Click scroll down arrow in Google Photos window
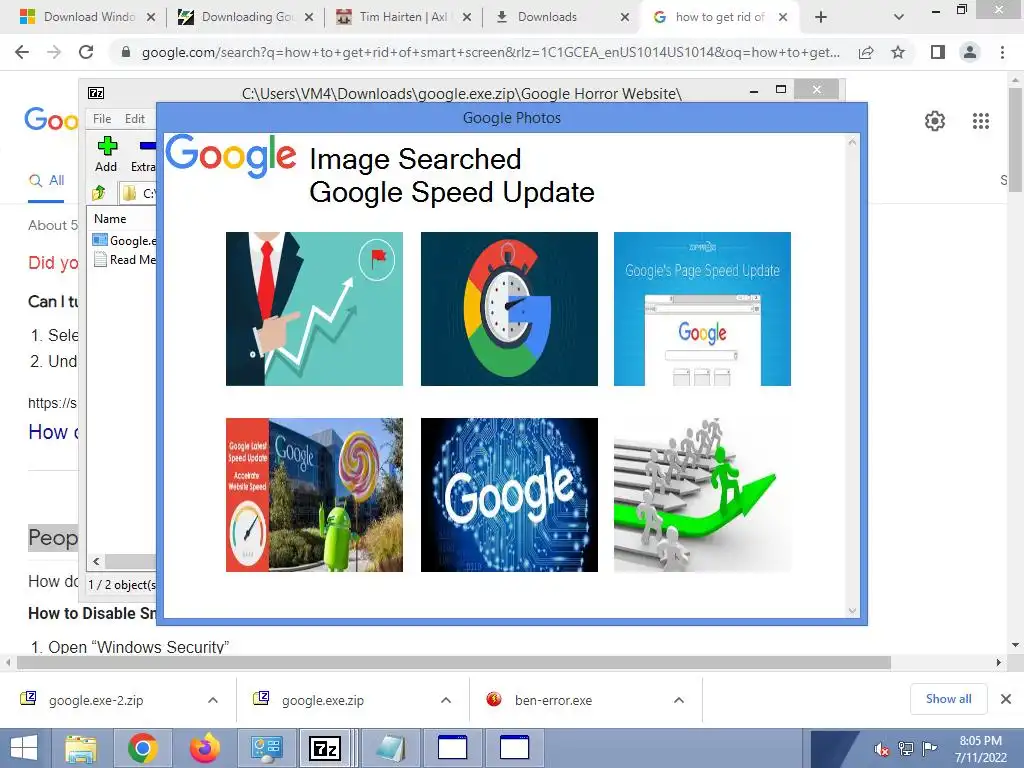The image size is (1024, 768). (852, 611)
